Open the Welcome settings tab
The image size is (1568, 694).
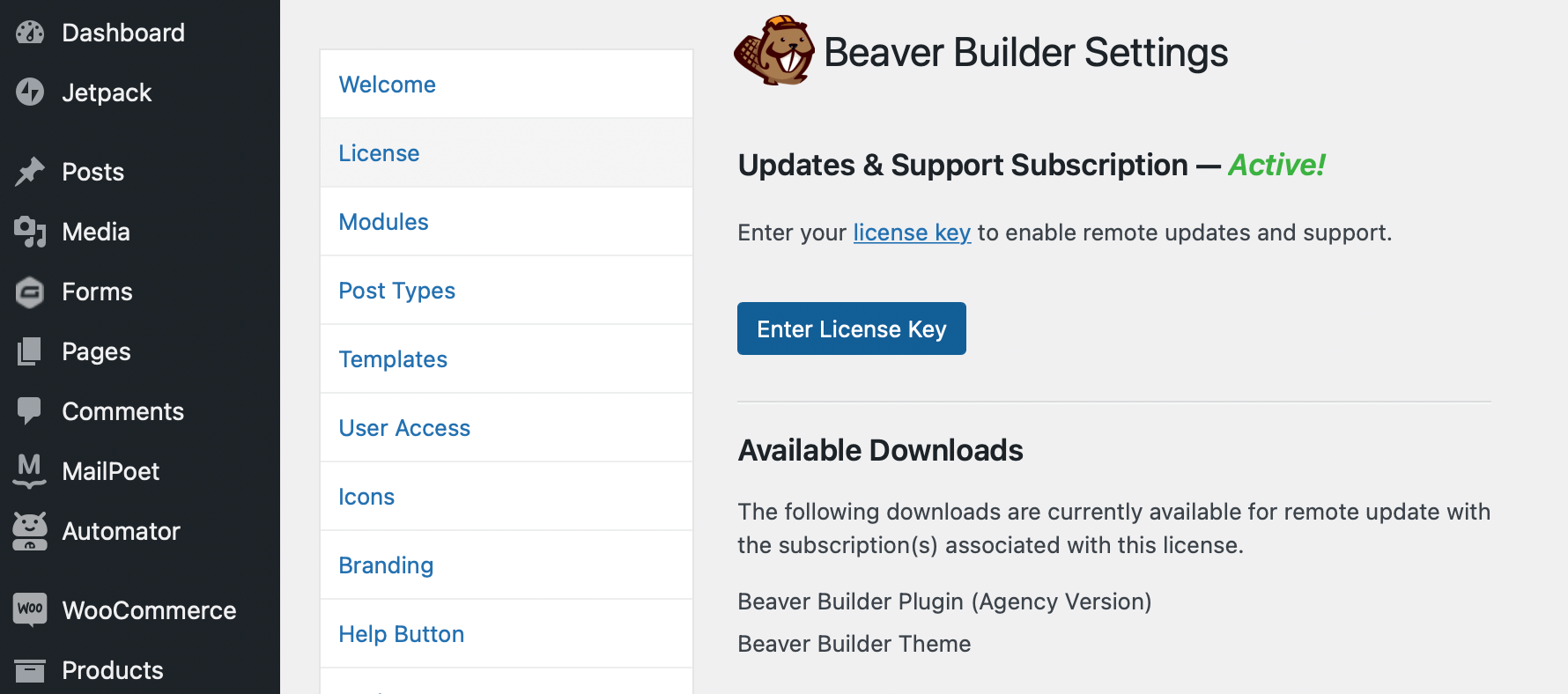(x=388, y=85)
